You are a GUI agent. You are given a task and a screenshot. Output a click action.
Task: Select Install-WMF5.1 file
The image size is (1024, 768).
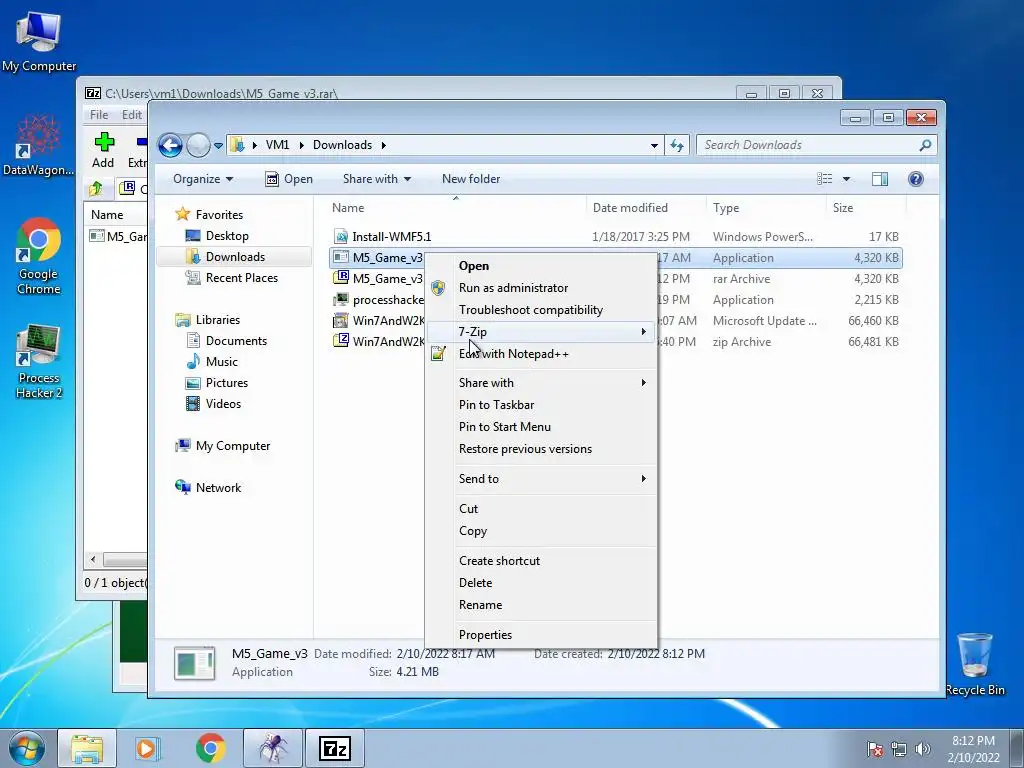click(x=392, y=236)
